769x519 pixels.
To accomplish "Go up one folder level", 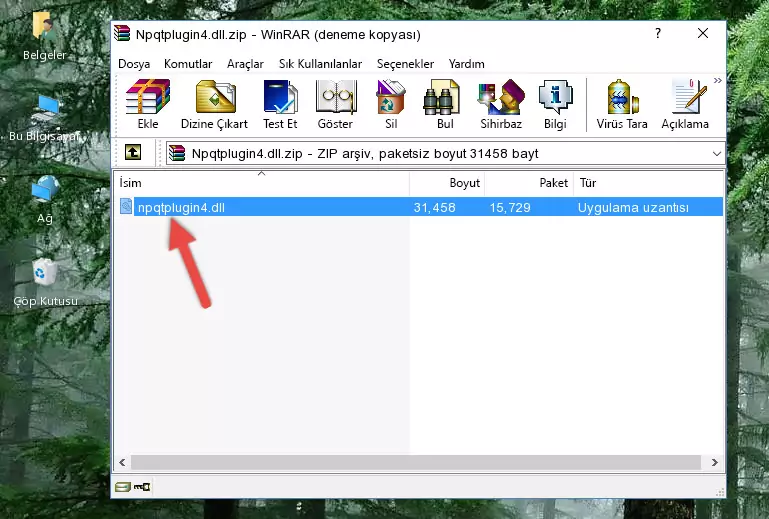I will pyautogui.click(x=132, y=153).
